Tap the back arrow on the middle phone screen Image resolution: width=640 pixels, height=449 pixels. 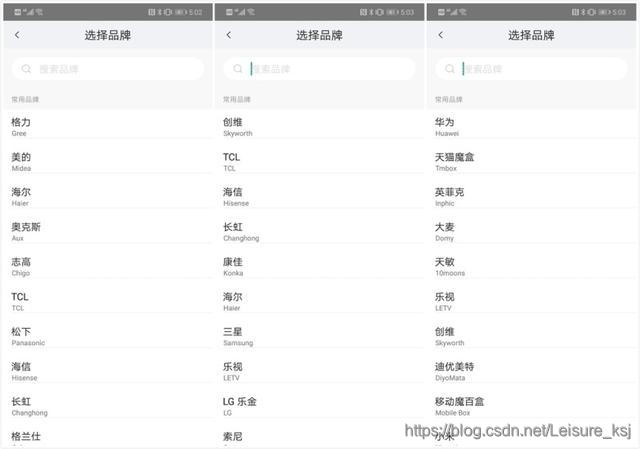click(229, 35)
